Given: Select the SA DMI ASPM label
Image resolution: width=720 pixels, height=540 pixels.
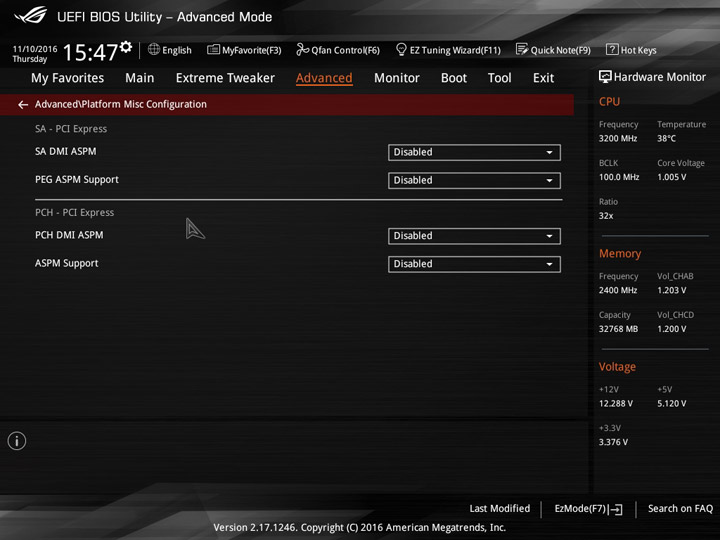Looking at the screenshot, I should [66, 152].
